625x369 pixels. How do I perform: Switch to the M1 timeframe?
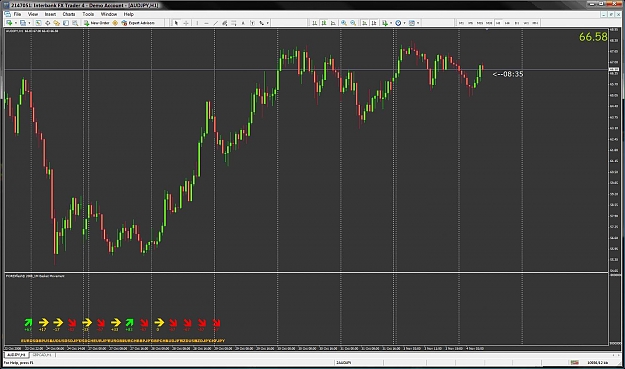(x=461, y=23)
